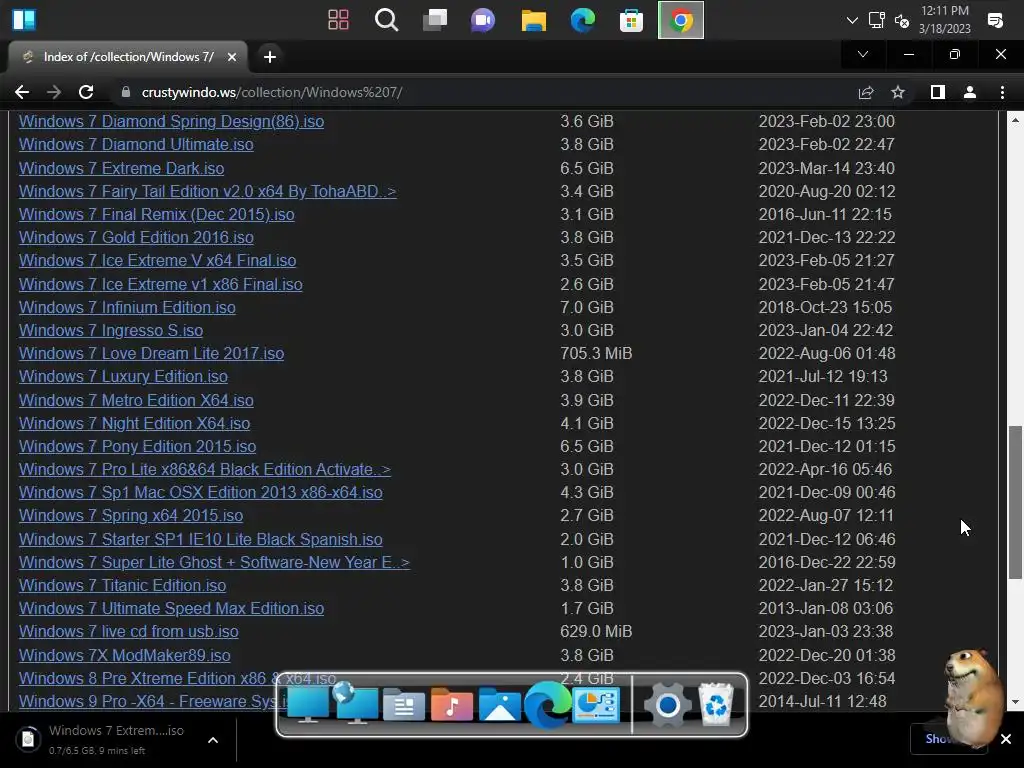Launch the Chat app from taskbar
This screenshot has height=768, width=1024.
click(483, 20)
